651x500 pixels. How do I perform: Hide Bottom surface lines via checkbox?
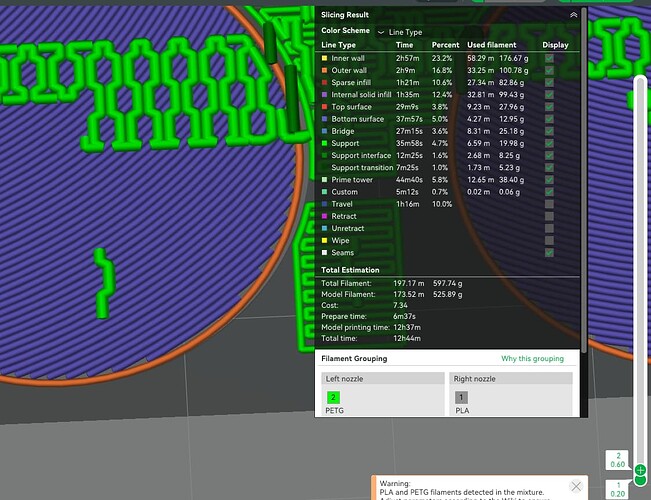click(549, 119)
